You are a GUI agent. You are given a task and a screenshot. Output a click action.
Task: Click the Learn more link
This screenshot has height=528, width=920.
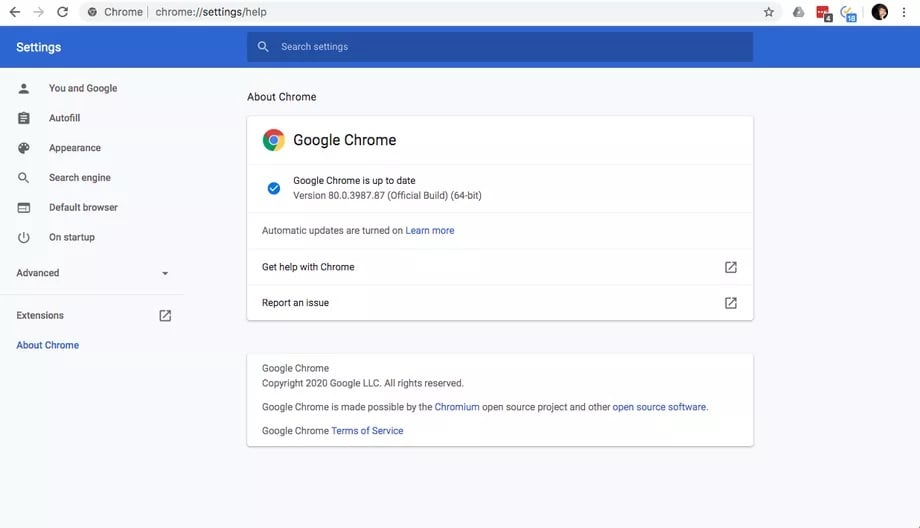click(430, 231)
